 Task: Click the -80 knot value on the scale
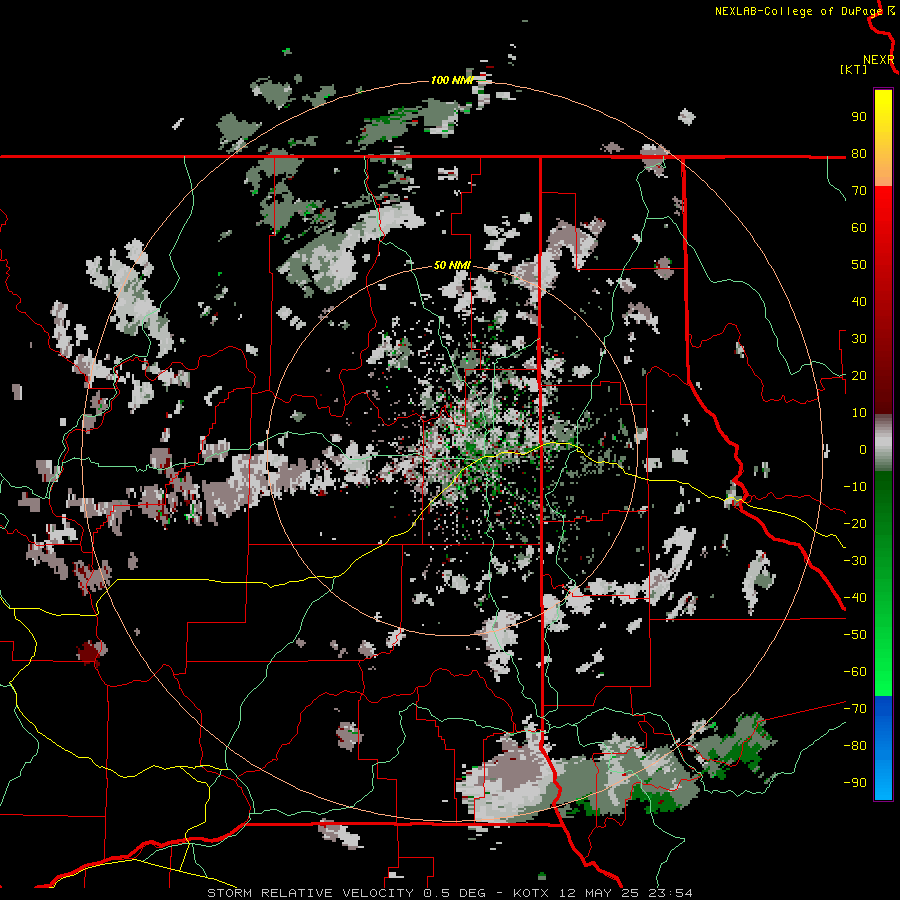pyautogui.click(x=855, y=746)
